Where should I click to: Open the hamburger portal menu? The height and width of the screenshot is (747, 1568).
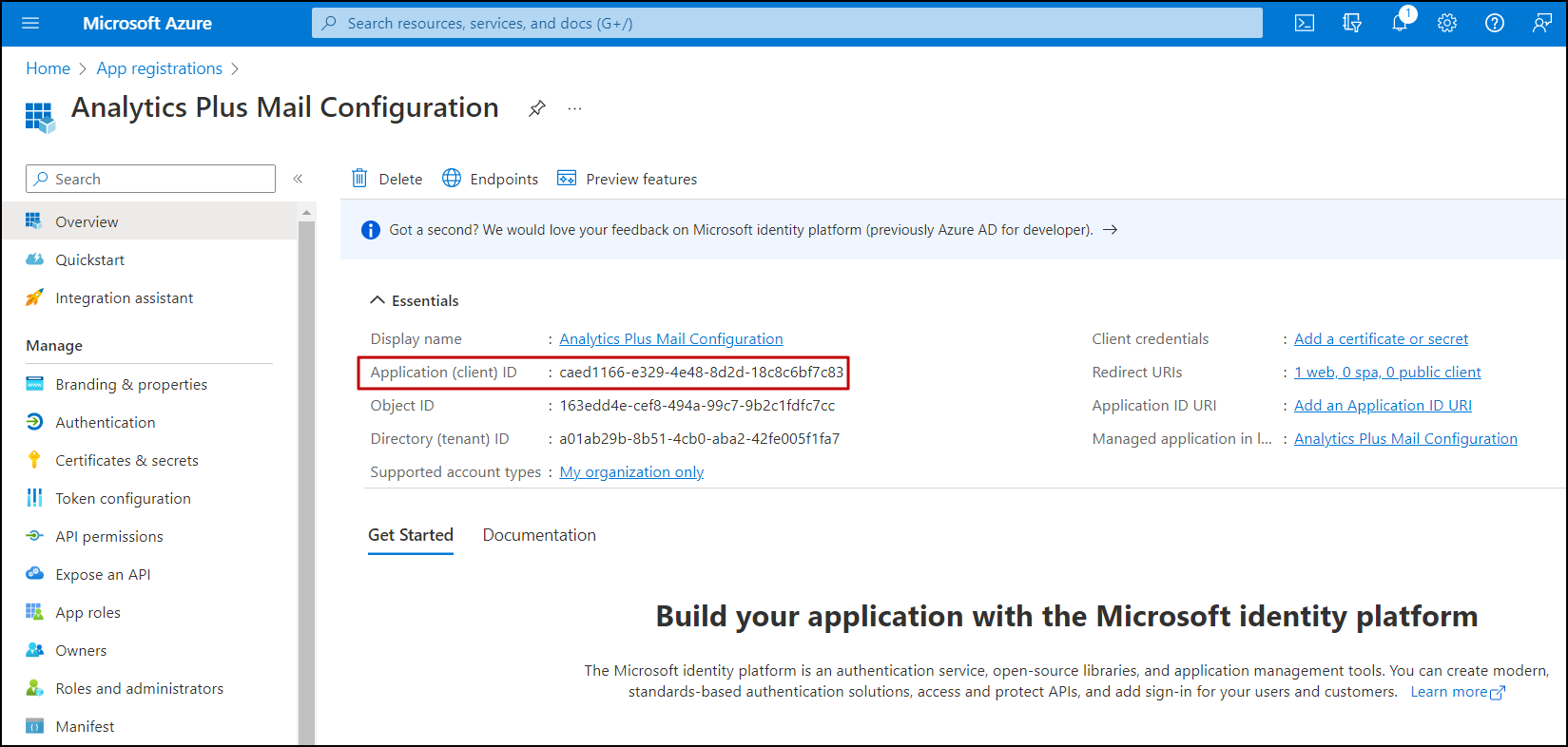click(x=30, y=23)
